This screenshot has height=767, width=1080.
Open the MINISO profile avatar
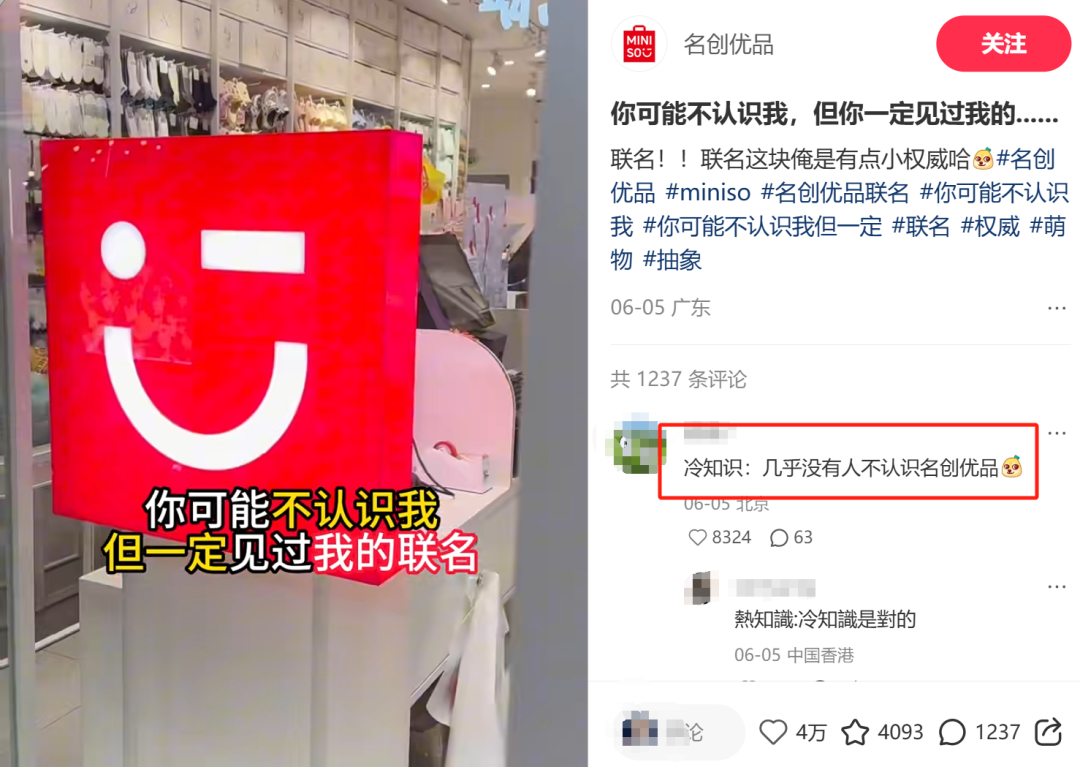click(x=638, y=45)
